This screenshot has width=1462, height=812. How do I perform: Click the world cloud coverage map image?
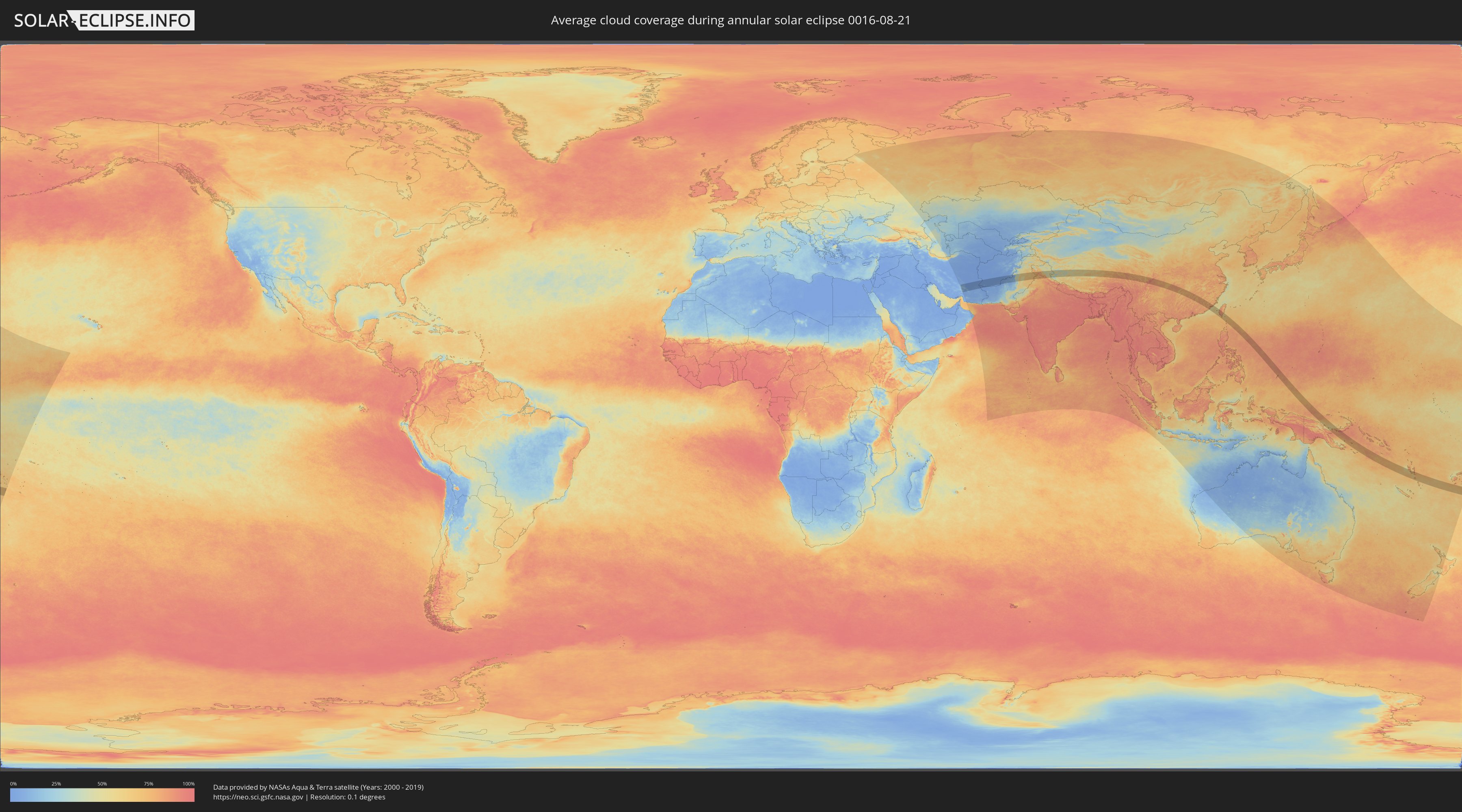point(731,406)
